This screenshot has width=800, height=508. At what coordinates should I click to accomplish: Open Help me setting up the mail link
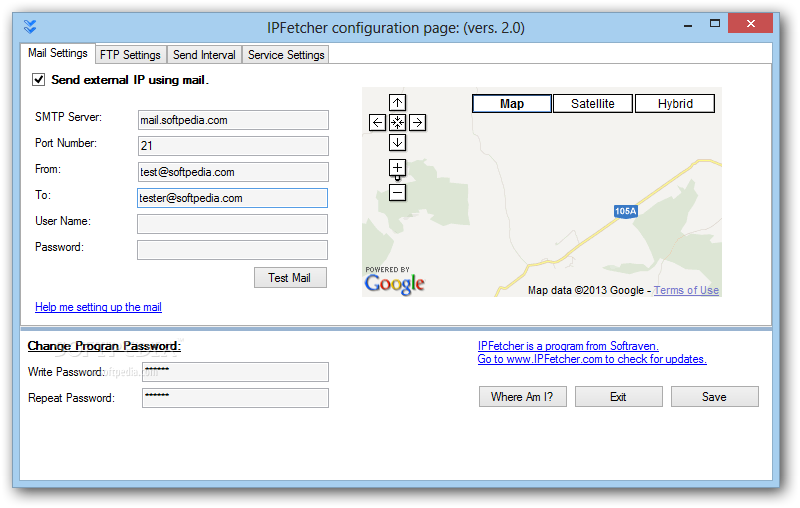(98, 307)
